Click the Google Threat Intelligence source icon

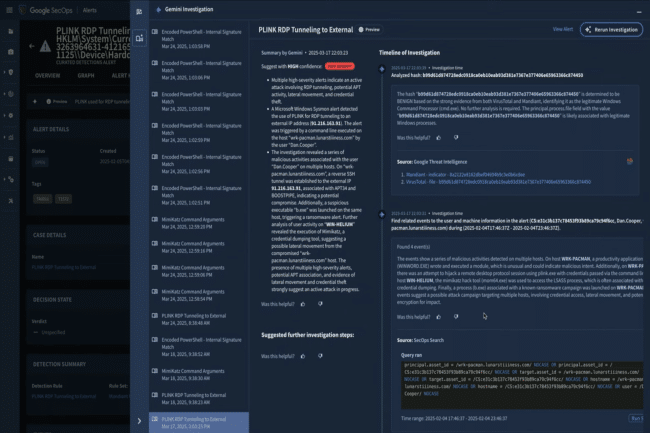click(x=629, y=161)
